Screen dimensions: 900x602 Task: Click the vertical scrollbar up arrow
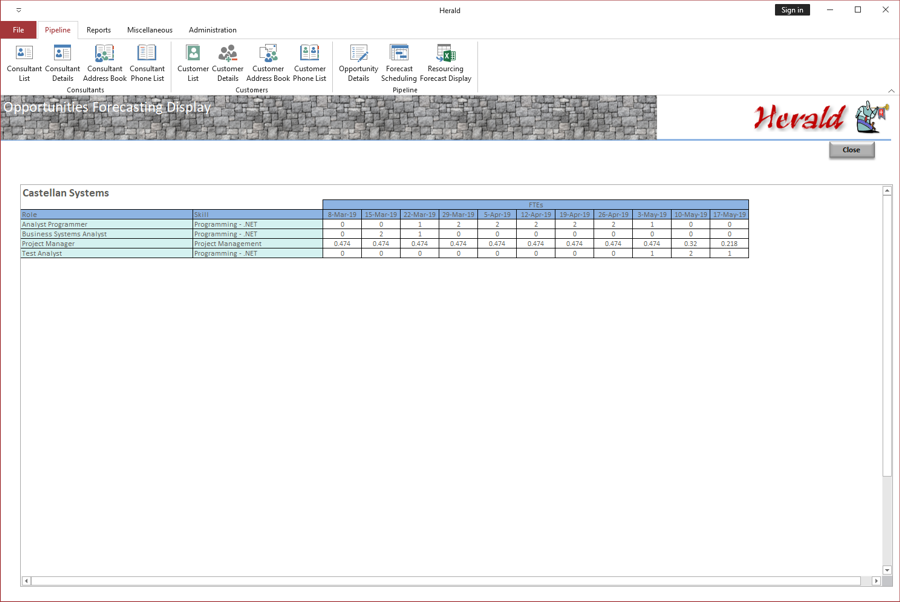click(887, 191)
